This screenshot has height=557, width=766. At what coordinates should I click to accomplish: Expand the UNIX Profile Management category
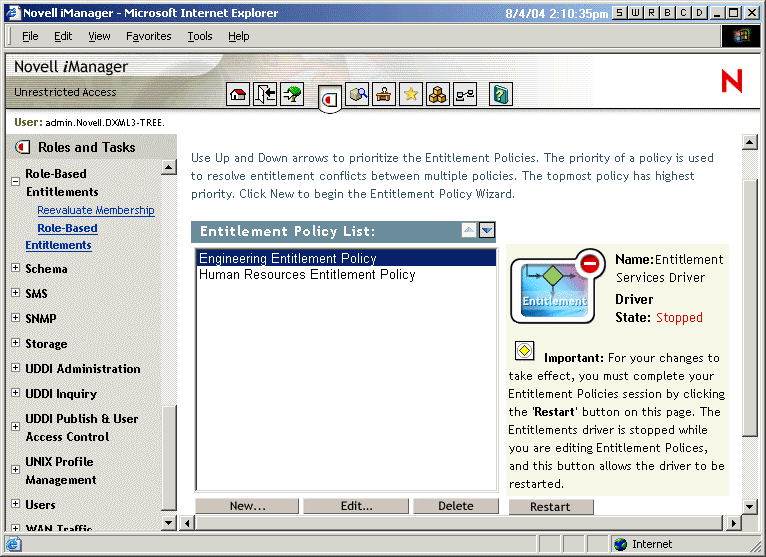click(x=16, y=470)
